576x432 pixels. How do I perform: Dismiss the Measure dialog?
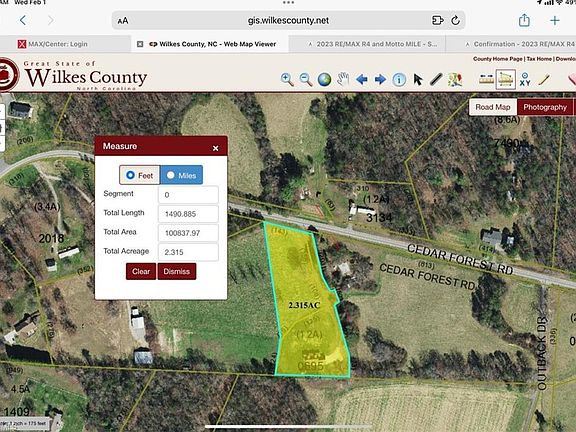pos(177,271)
